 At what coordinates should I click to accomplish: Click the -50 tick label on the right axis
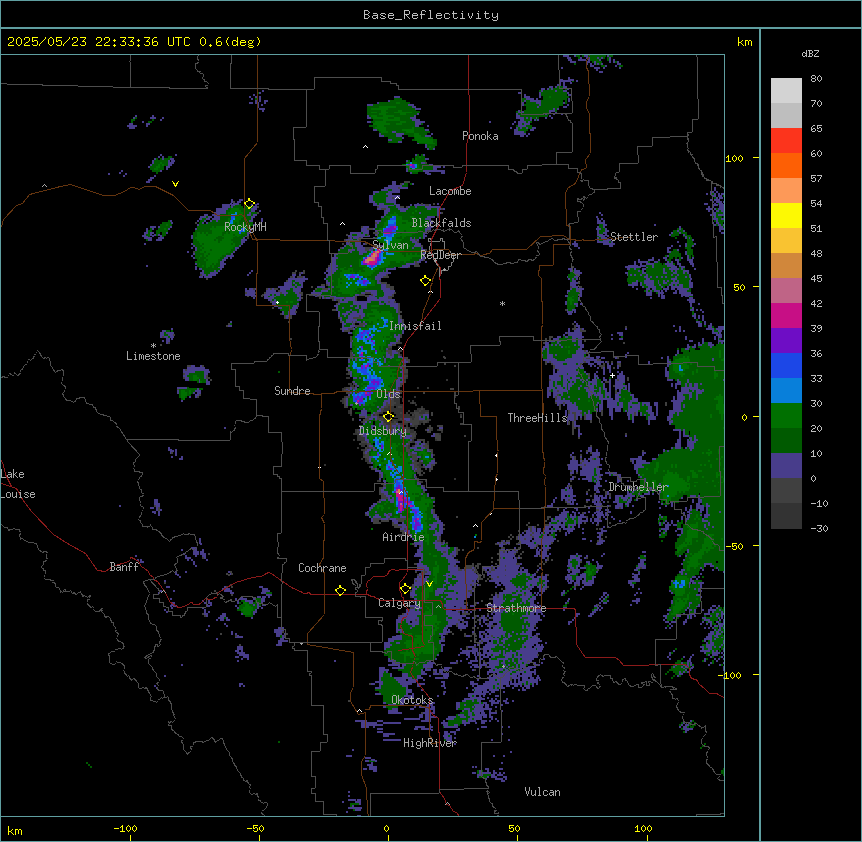tap(734, 546)
